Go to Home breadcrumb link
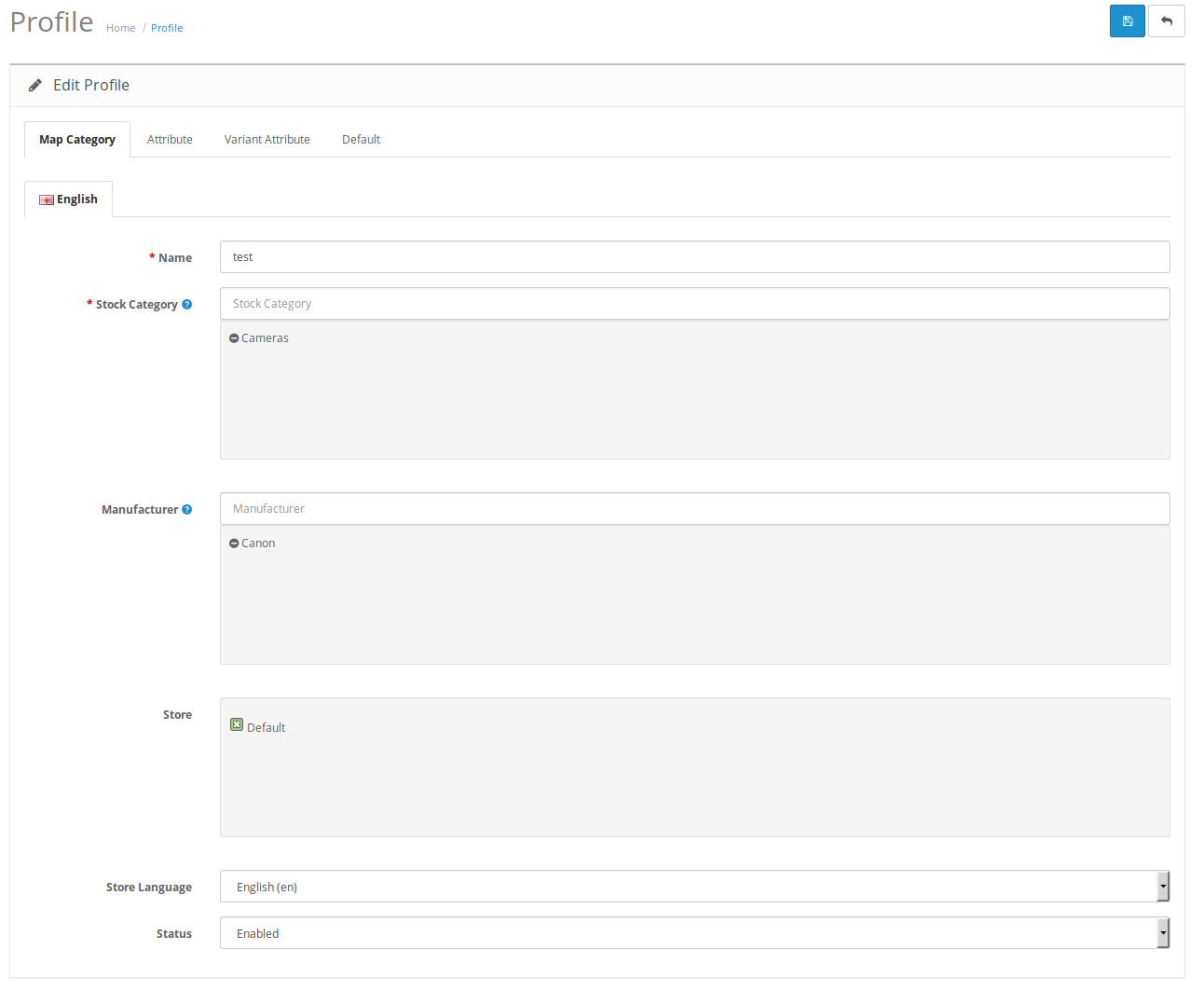The height and width of the screenshot is (991, 1204). point(120,29)
